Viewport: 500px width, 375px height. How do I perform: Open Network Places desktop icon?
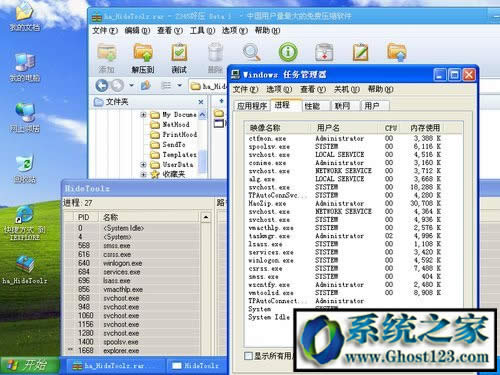coord(25,117)
